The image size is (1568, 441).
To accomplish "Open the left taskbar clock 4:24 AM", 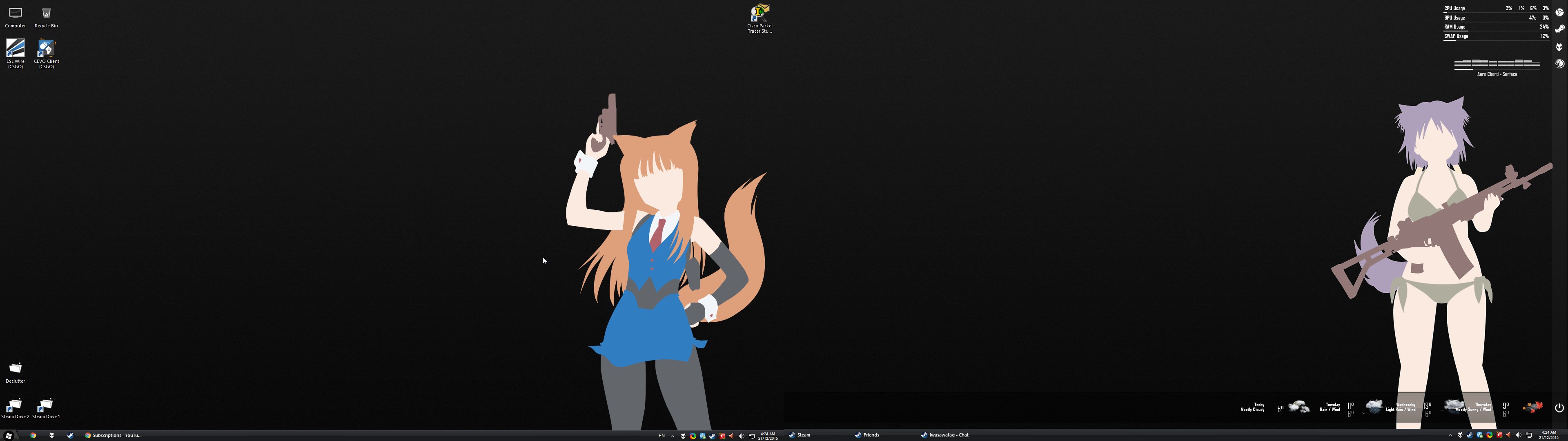I will [x=768, y=436].
